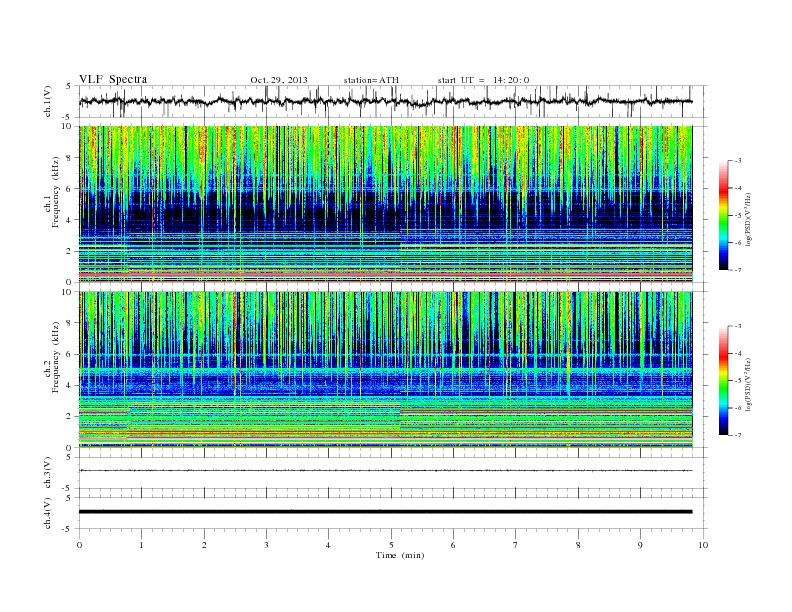
Task: Select the ch.1 "Frequency (kHz)" axis label
Action: 56,192
